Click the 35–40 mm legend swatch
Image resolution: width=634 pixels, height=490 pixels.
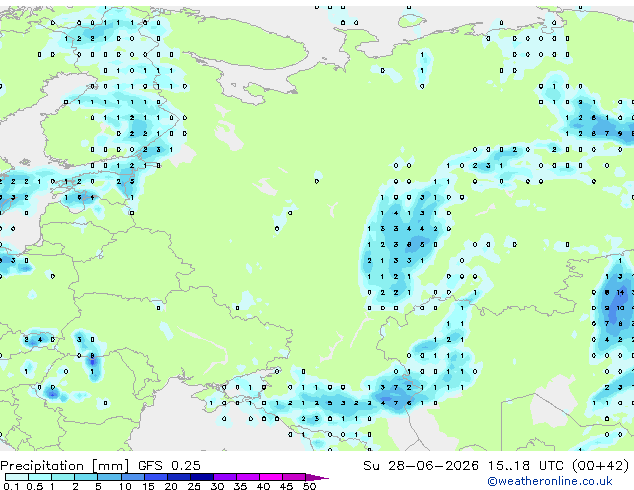pos(248,477)
